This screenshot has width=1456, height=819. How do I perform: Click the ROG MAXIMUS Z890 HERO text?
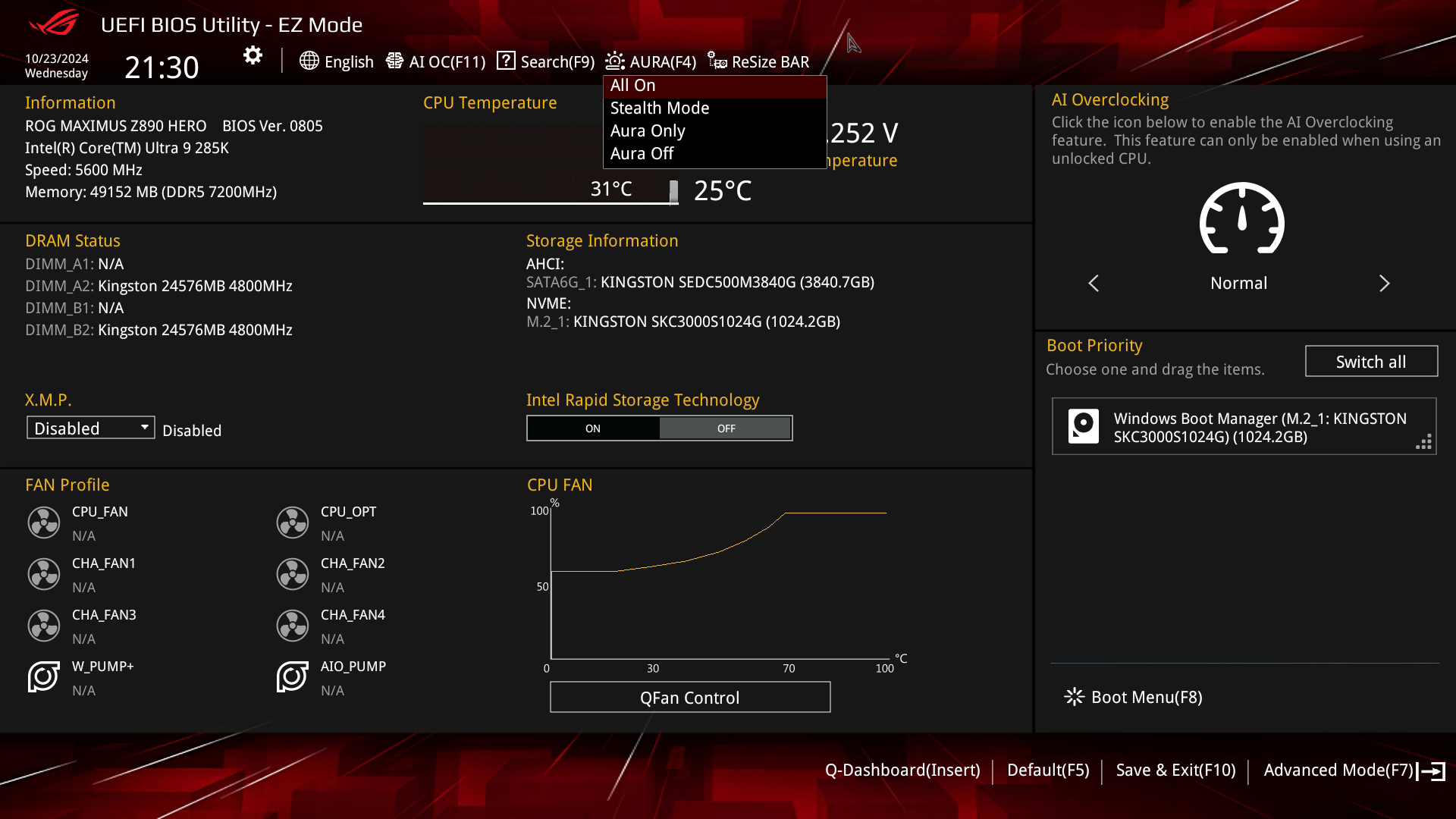(115, 126)
